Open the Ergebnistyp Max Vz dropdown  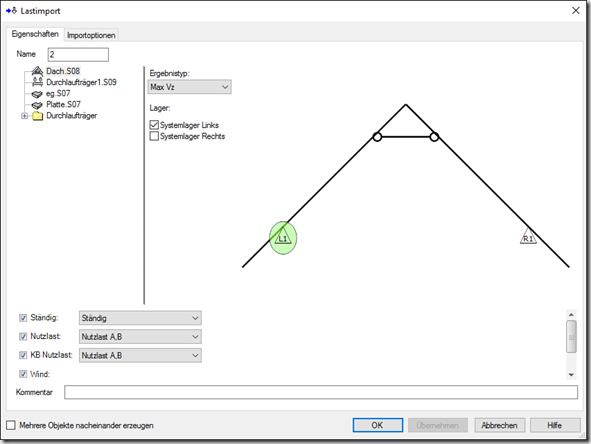[x=190, y=87]
